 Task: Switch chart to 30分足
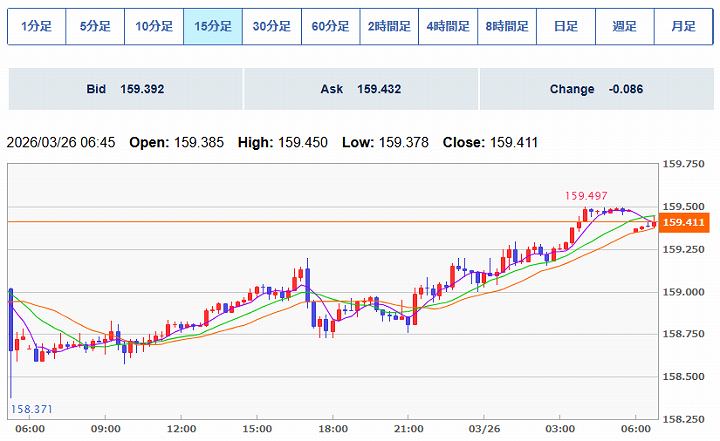tap(271, 27)
